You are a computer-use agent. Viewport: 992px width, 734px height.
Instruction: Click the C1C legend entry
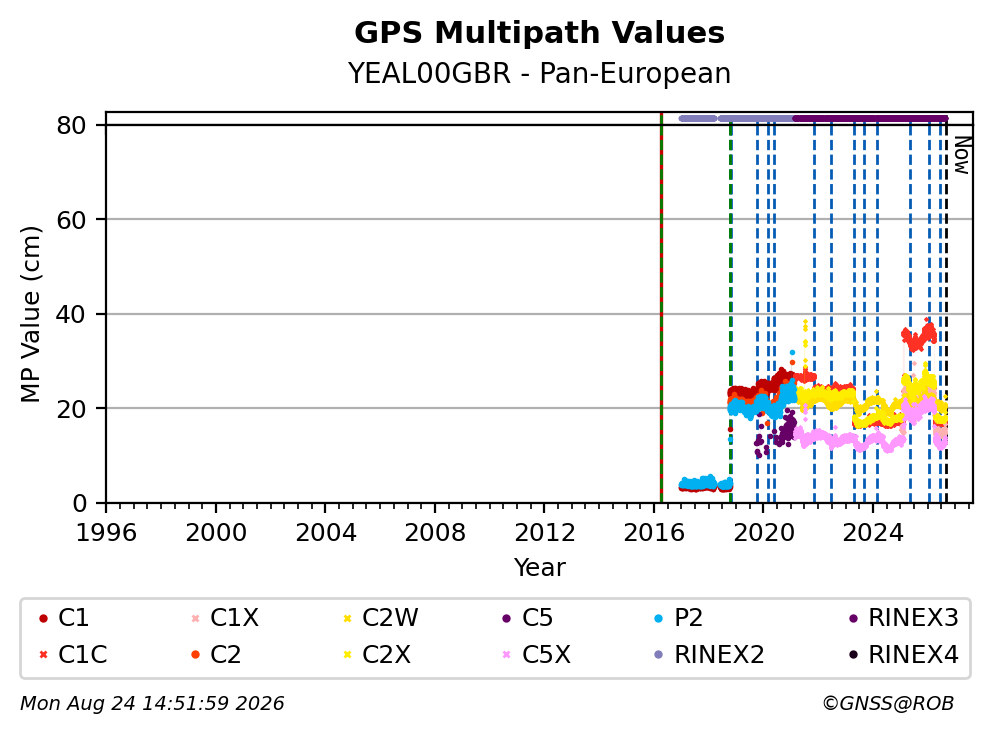(x=73, y=655)
